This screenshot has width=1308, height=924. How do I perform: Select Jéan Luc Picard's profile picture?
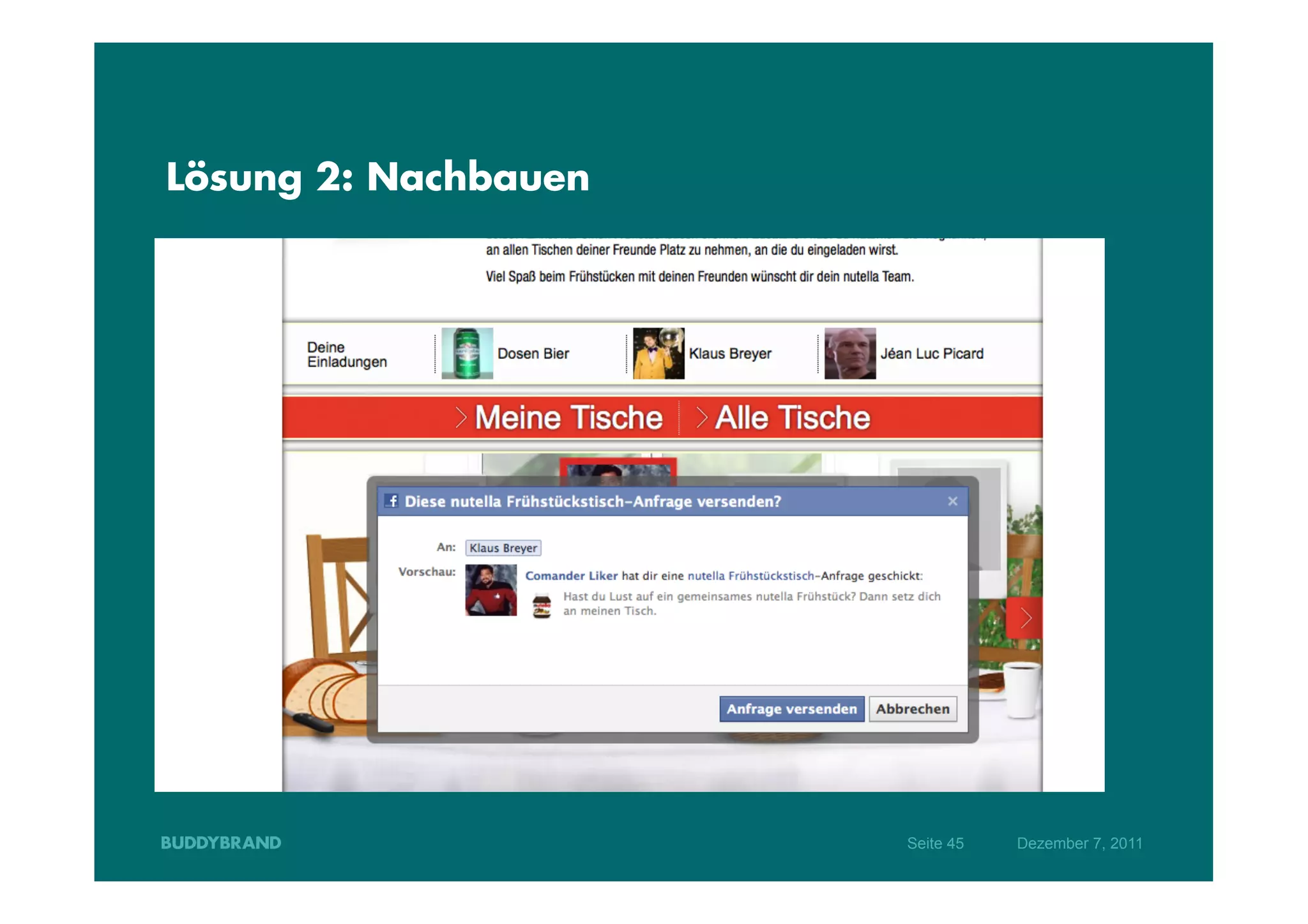(x=850, y=353)
